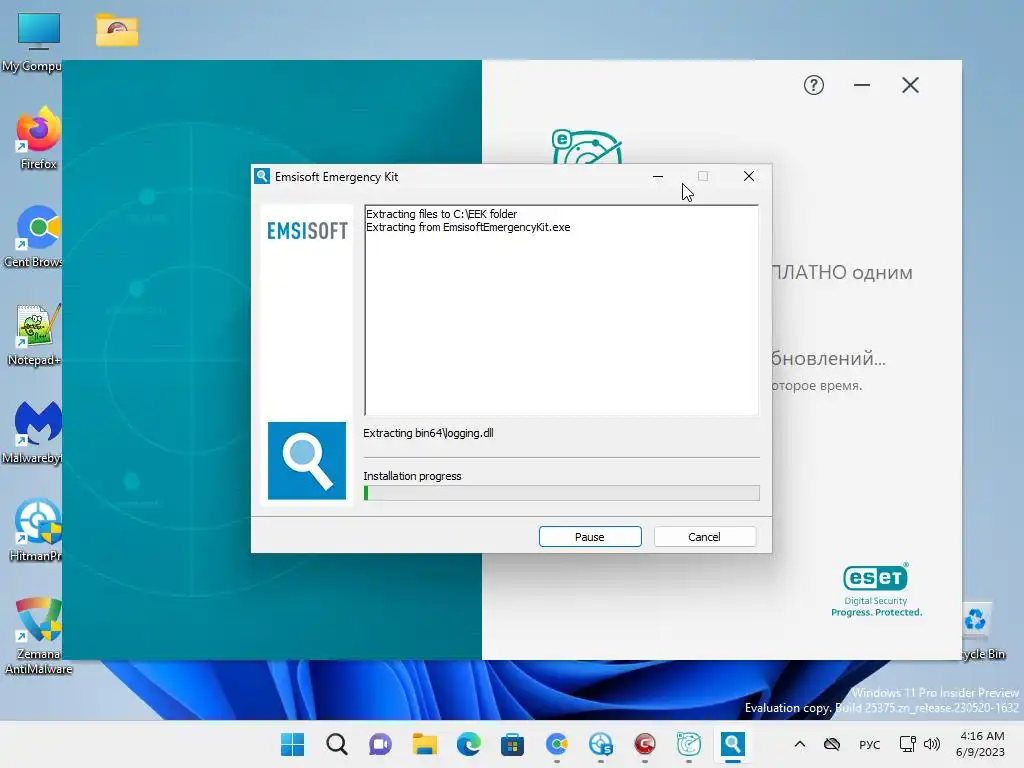This screenshot has height=768, width=1024.
Task: Open Malwarebytes desktop shortcut
Action: click(x=33, y=432)
